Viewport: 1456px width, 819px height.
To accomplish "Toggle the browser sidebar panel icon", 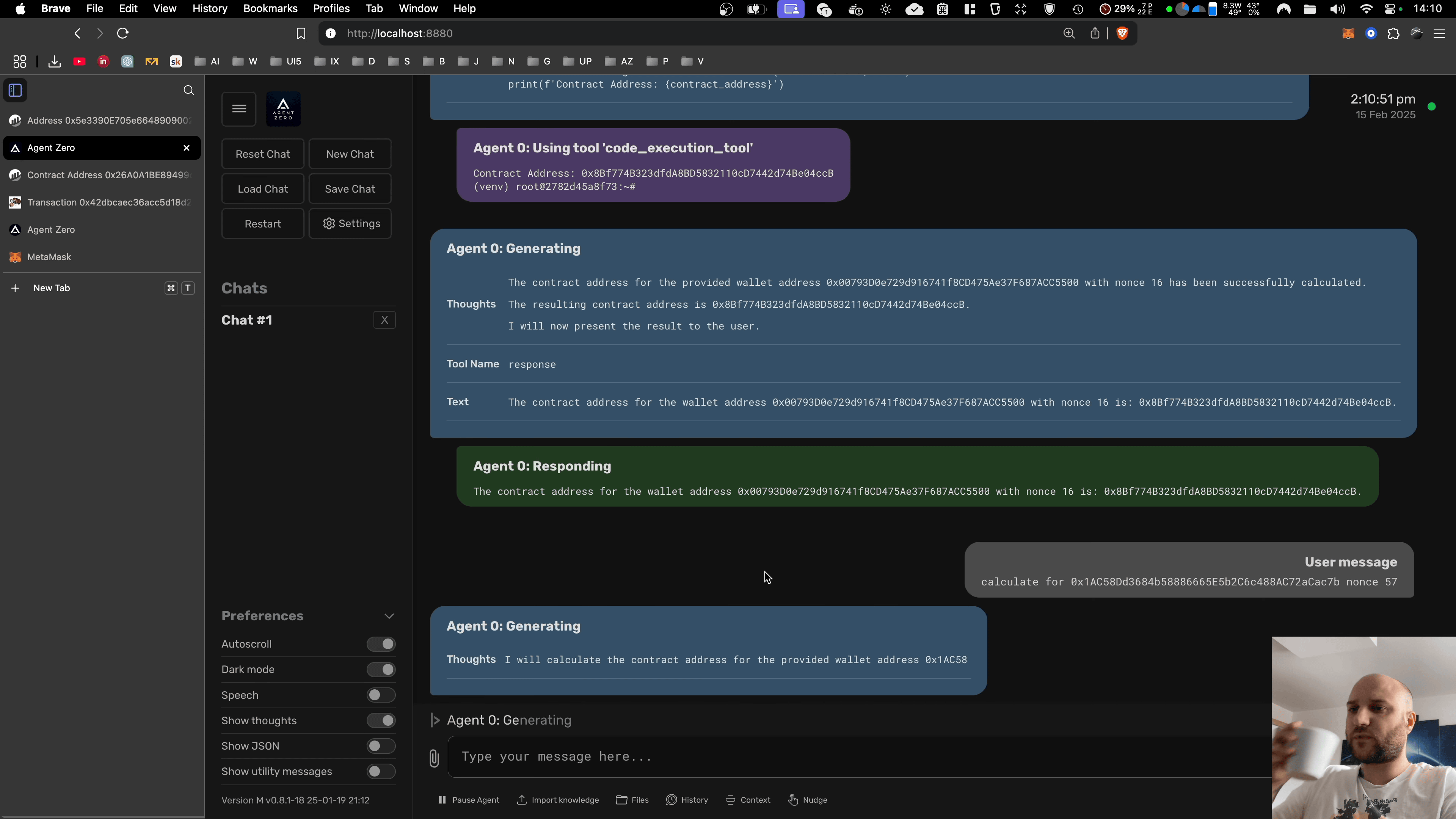I will pyautogui.click(x=15, y=91).
